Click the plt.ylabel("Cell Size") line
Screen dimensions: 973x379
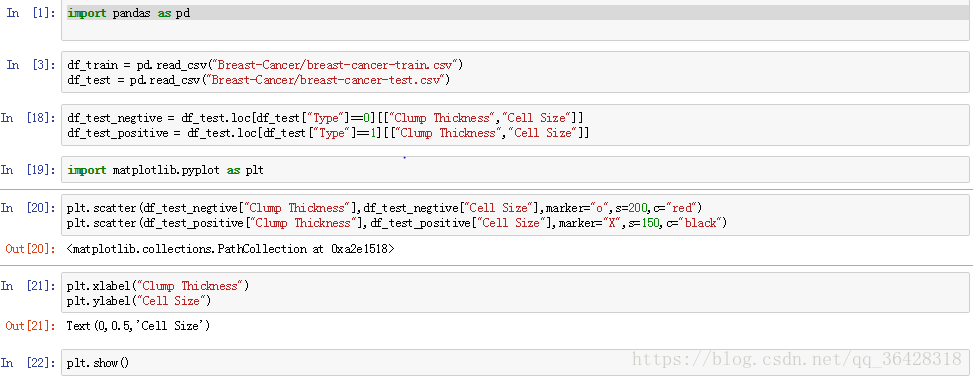point(139,301)
